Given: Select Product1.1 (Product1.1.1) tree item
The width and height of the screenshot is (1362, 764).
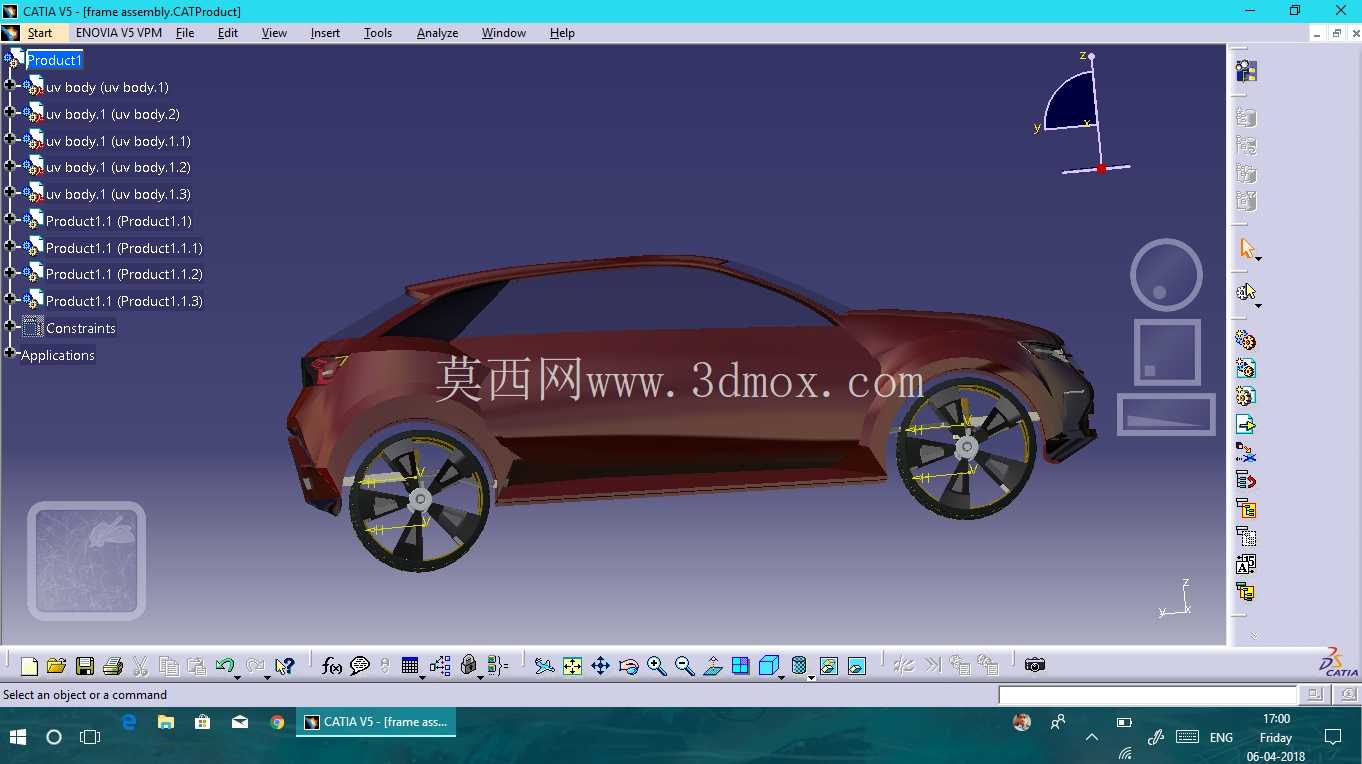Looking at the screenshot, I should point(124,248).
